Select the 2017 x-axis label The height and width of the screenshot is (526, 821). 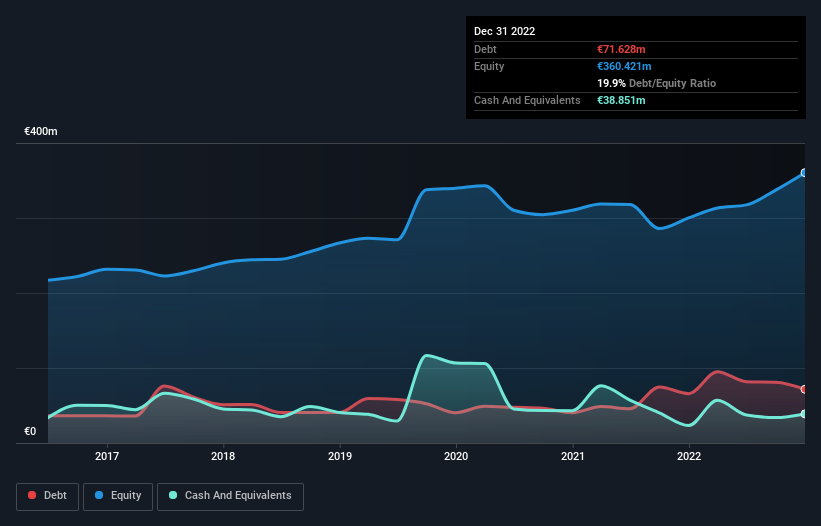[107, 456]
